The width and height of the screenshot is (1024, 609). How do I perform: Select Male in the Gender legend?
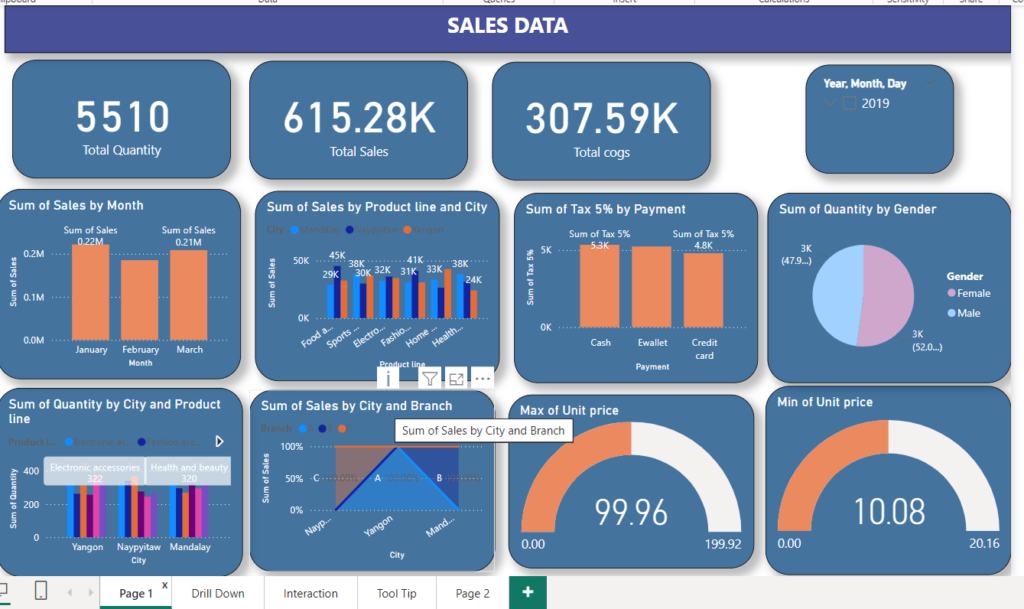point(967,313)
